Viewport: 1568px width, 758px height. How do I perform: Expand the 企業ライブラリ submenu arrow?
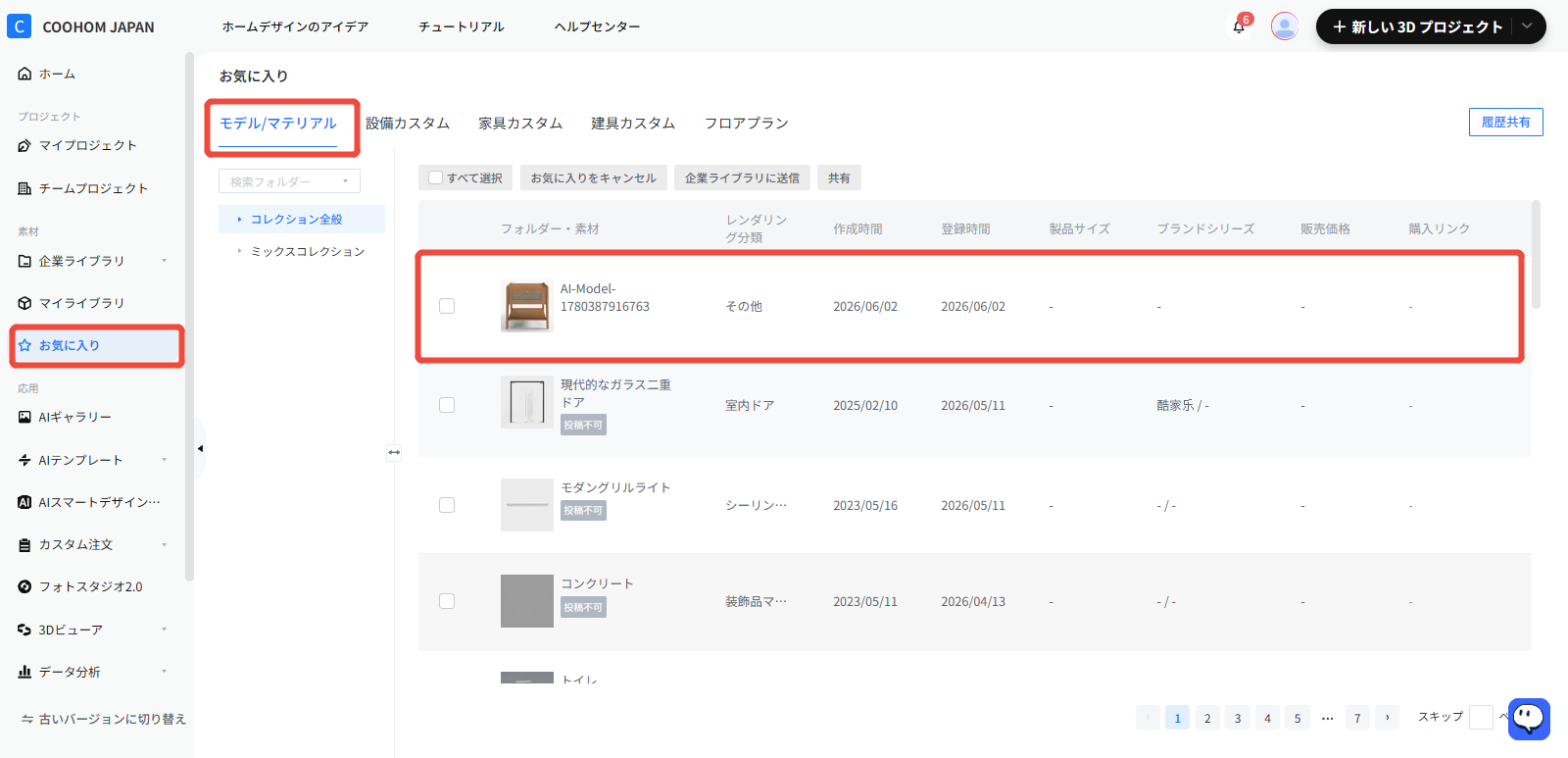point(164,261)
